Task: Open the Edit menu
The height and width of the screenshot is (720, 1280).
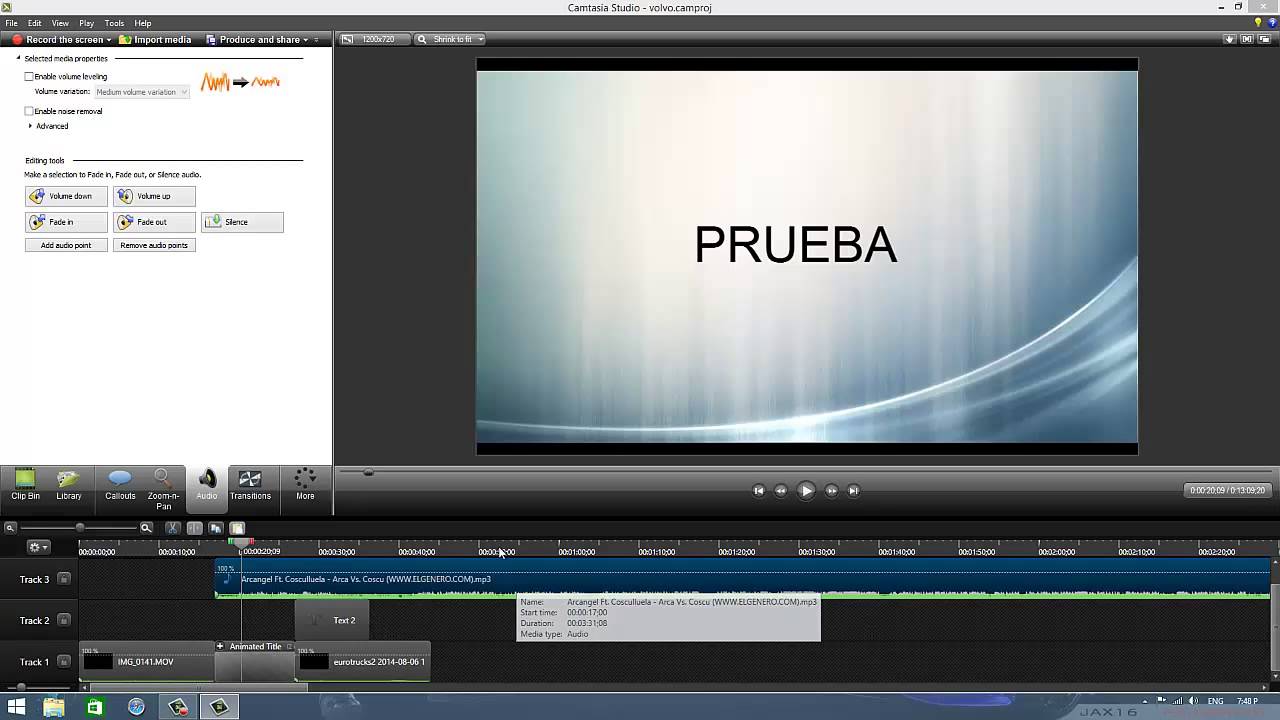Action: tap(35, 23)
